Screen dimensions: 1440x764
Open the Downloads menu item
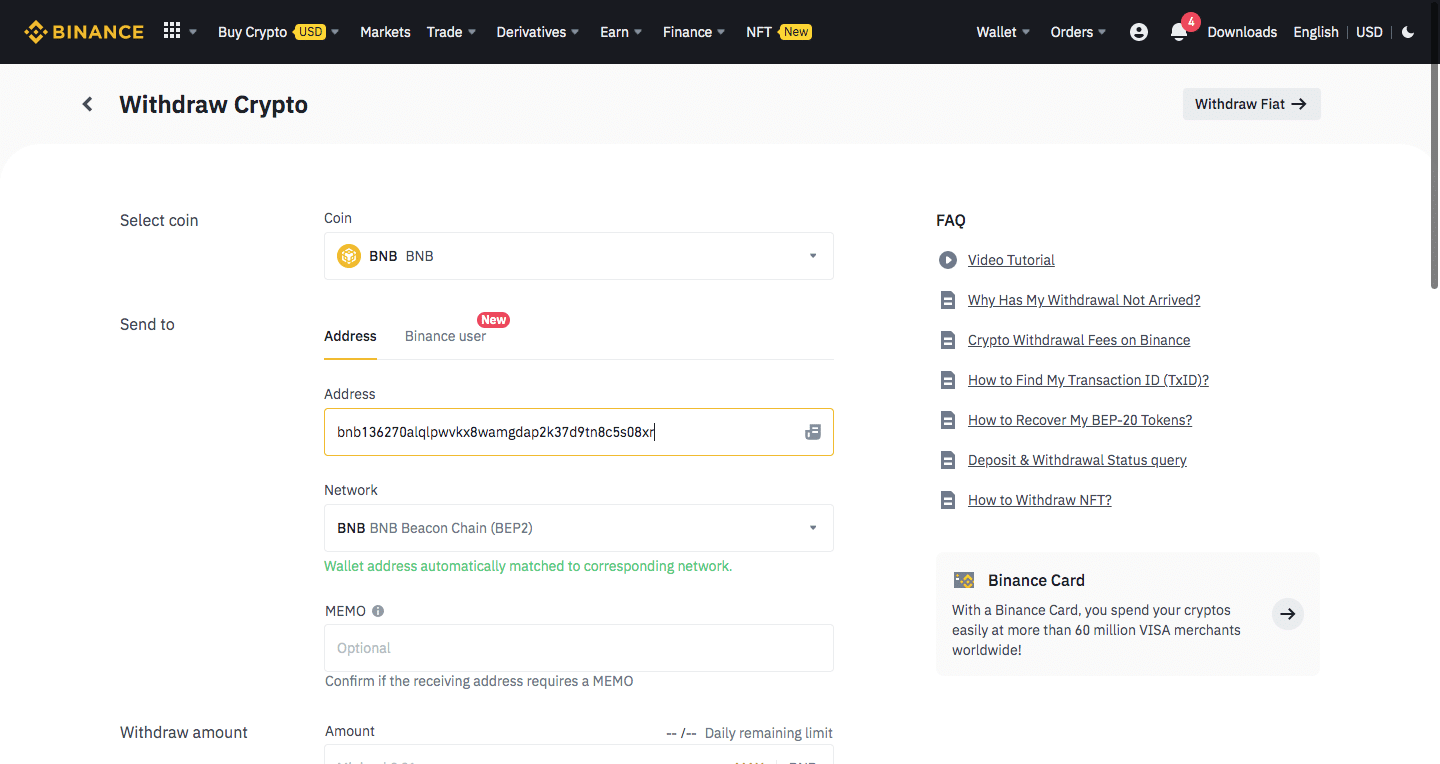click(x=1242, y=32)
